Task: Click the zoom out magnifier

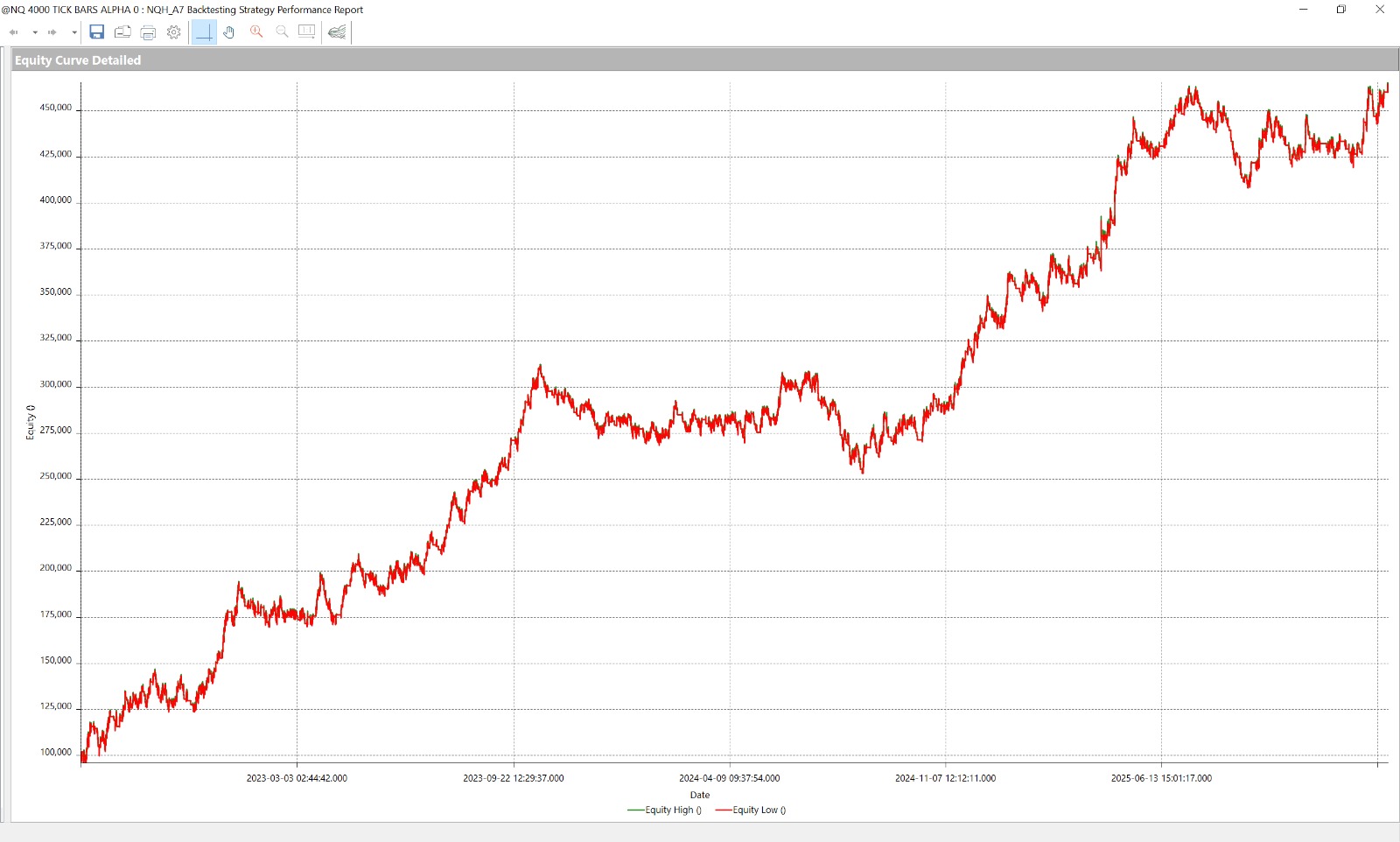Action: 282,32
